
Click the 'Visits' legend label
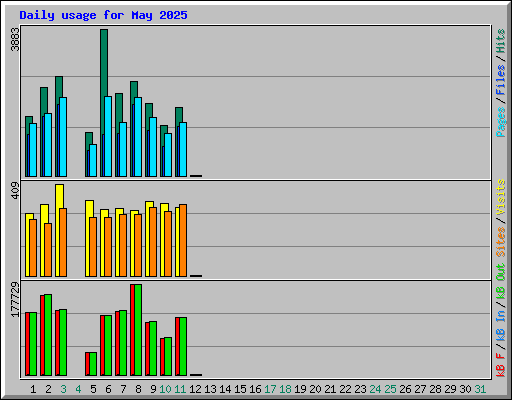click(501, 197)
